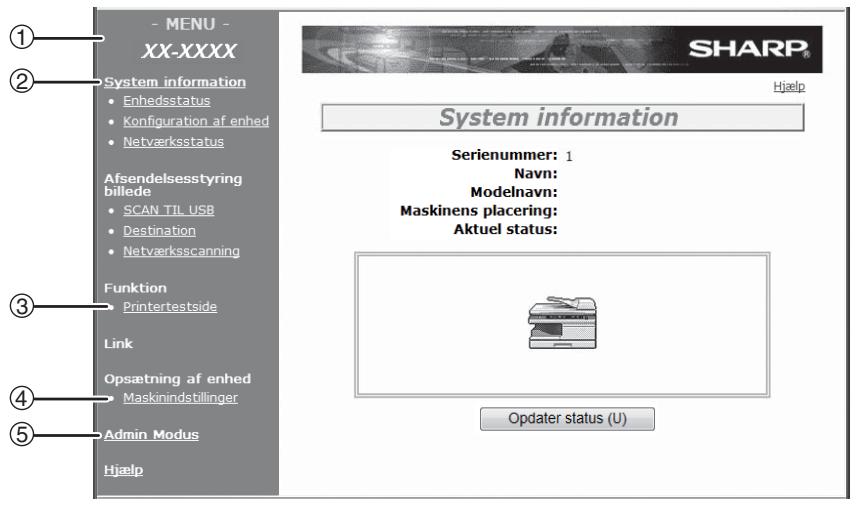Click the Navn label
The width and height of the screenshot is (857, 507).
[x=536, y=174]
